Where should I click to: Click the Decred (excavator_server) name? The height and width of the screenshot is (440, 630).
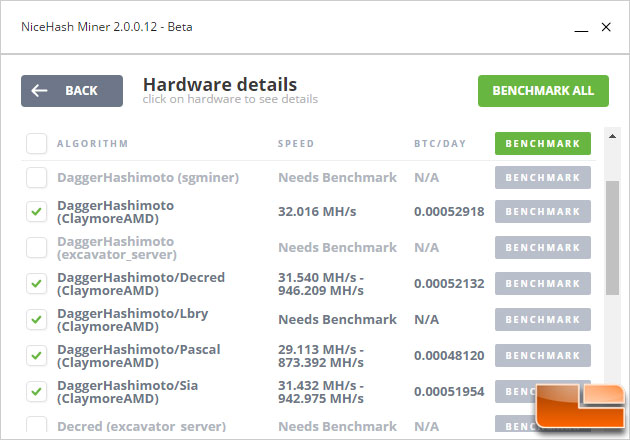141,426
